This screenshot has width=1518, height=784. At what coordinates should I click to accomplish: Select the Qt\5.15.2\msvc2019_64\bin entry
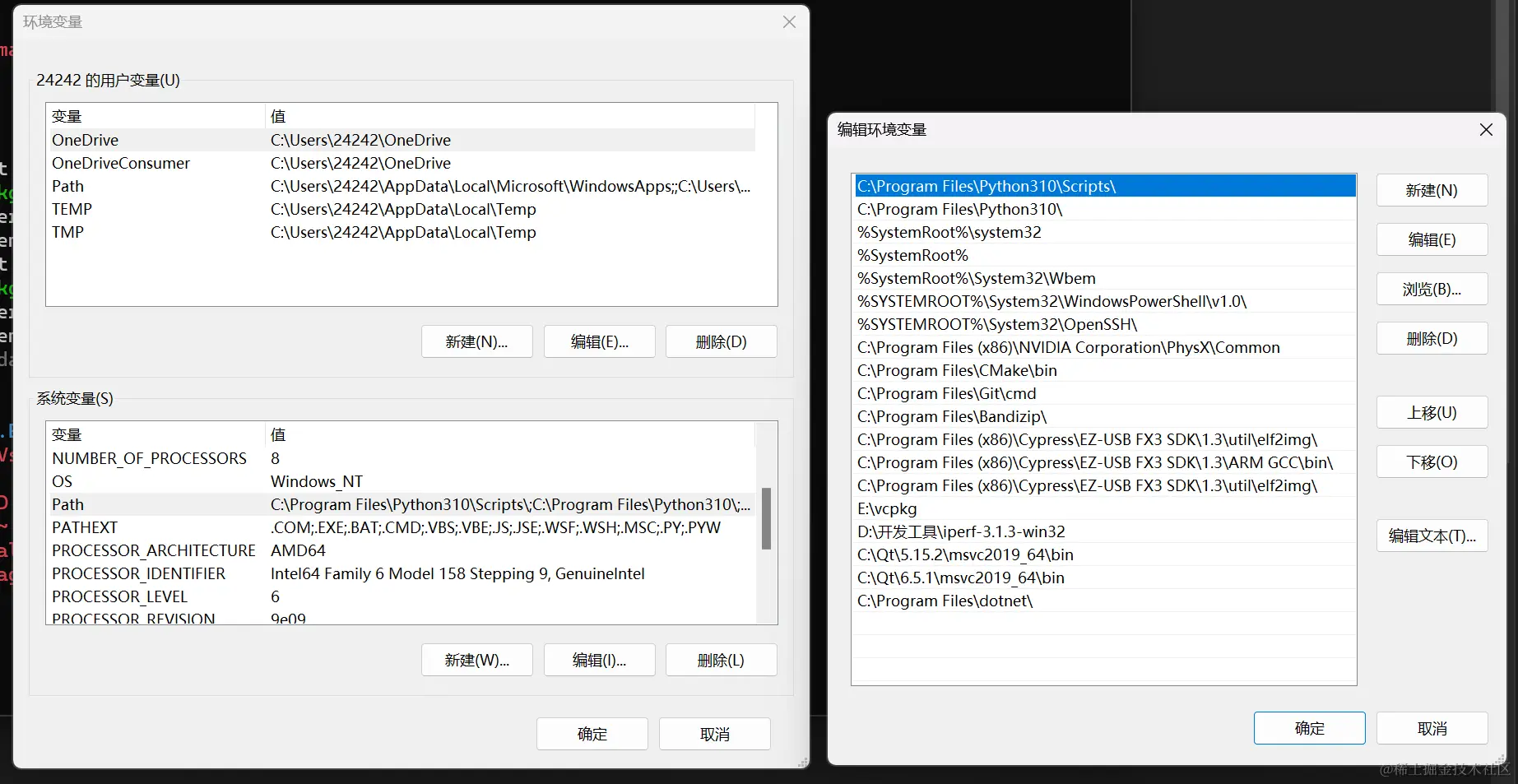(1104, 554)
